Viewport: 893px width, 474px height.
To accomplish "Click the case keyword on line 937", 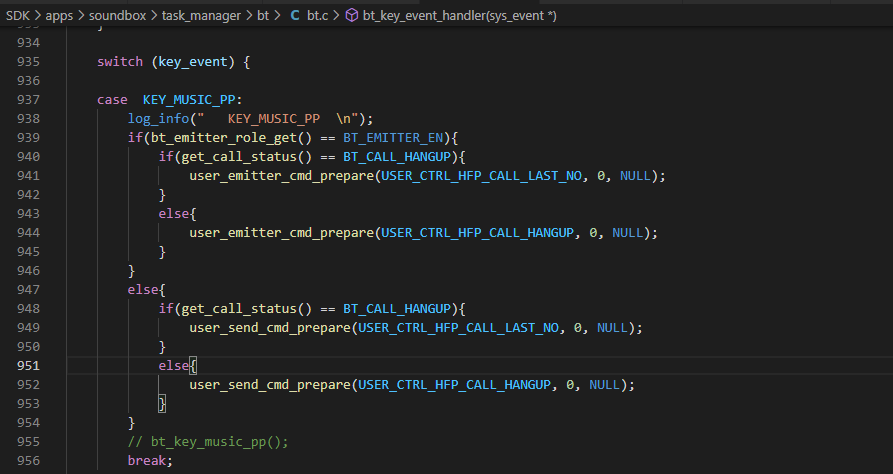I will click(x=112, y=100).
